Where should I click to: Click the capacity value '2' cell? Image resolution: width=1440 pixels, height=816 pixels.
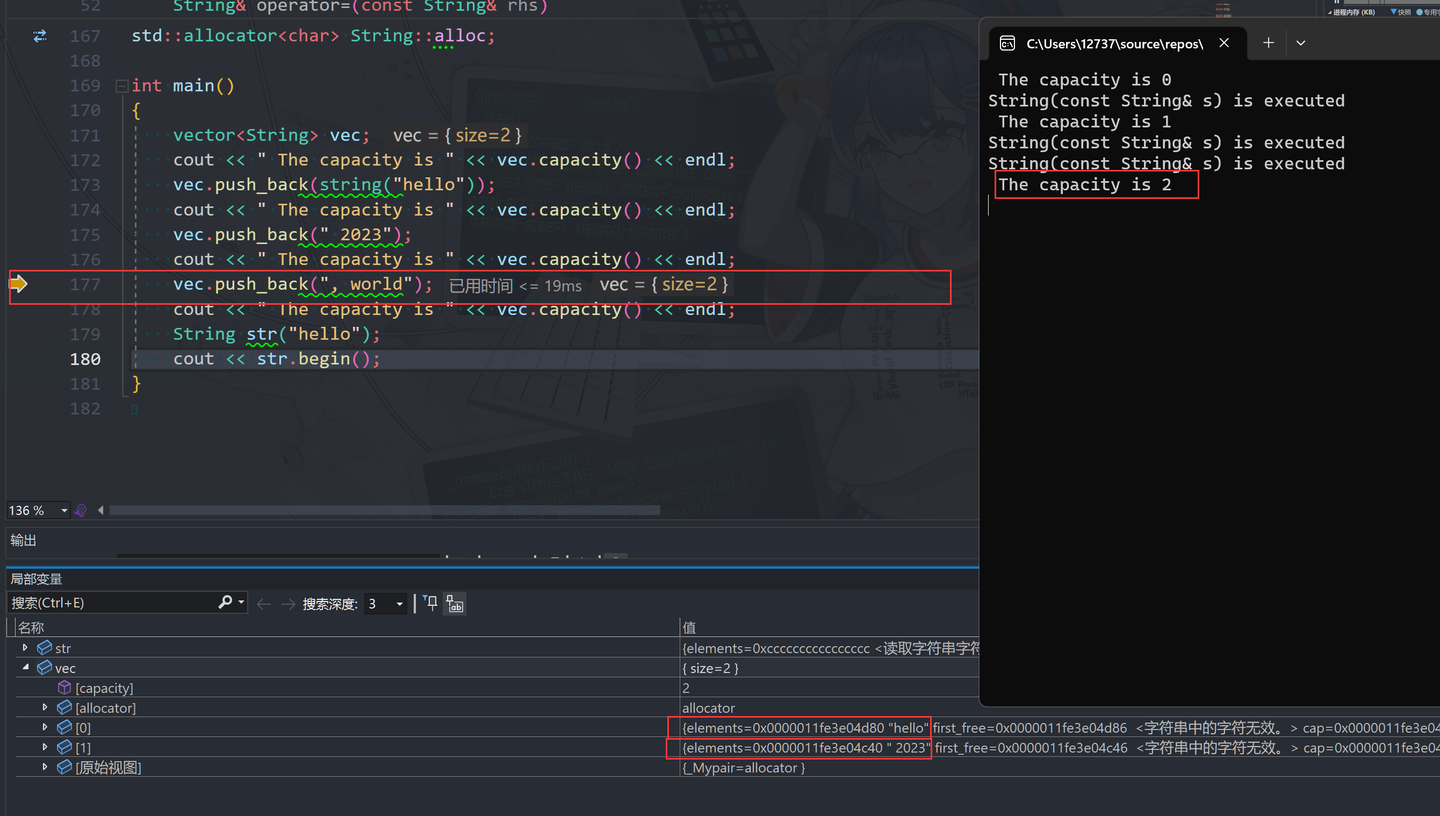point(686,688)
